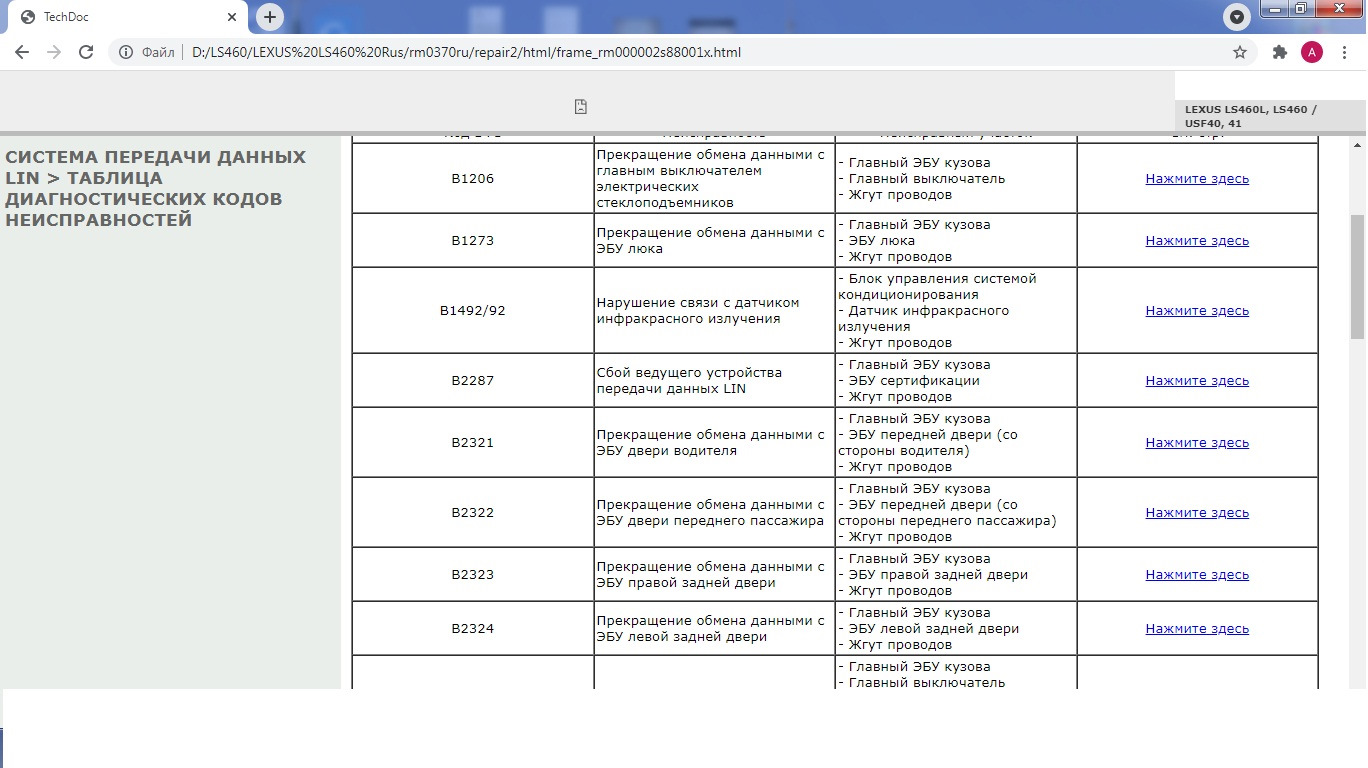Open the Нажмите здесь link for B2321
1368x768 pixels.
click(x=1197, y=443)
